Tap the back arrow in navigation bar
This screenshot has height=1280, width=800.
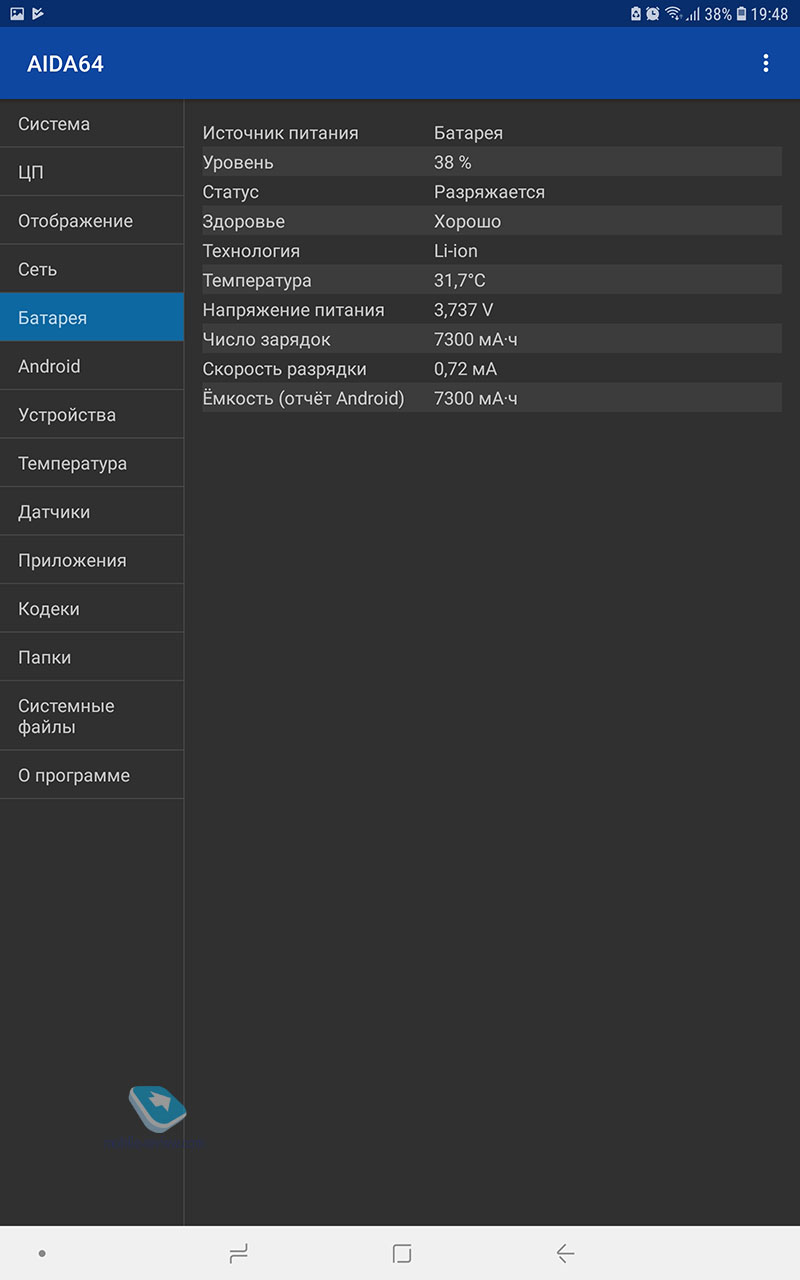point(565,1253)
